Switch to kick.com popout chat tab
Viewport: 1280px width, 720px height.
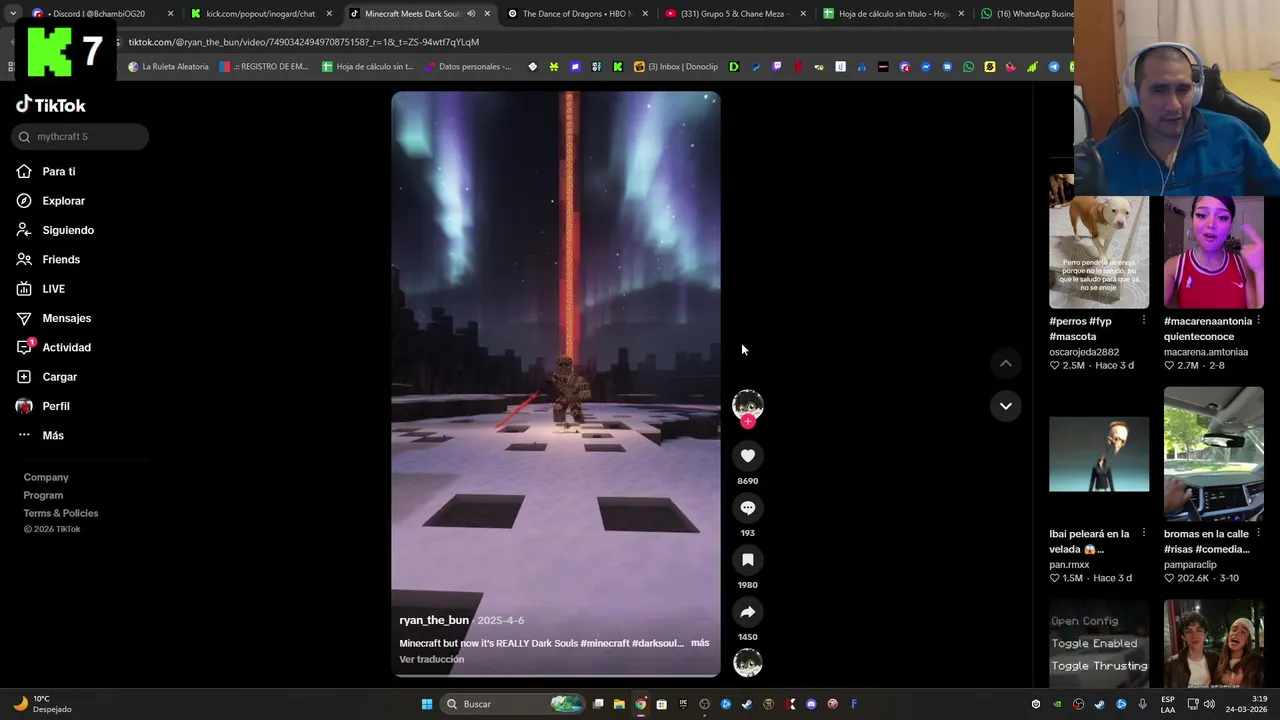coord(260,14)
